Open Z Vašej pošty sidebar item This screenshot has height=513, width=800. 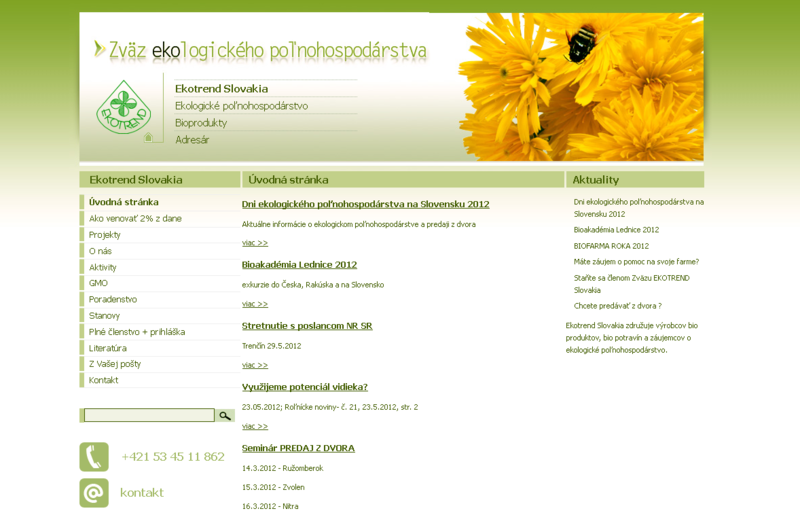pos(115,364)
